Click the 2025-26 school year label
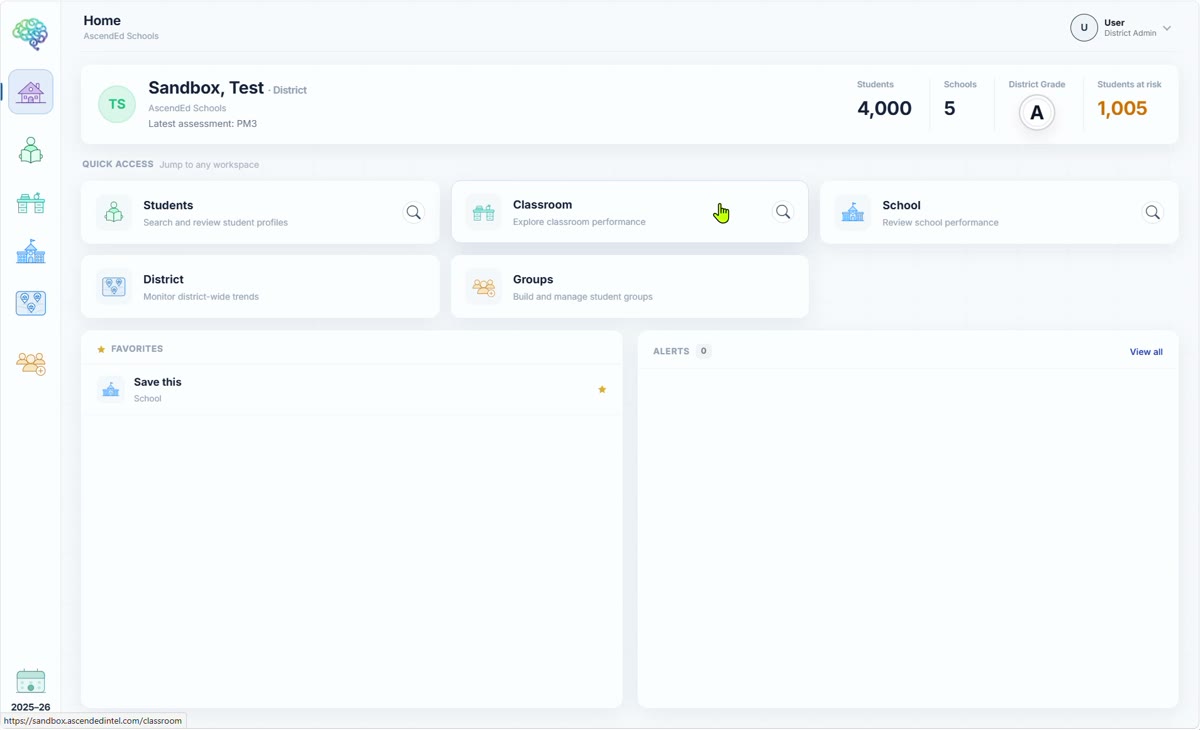The height and width of the screenshot is (730, 1200). tap(30, 707)
